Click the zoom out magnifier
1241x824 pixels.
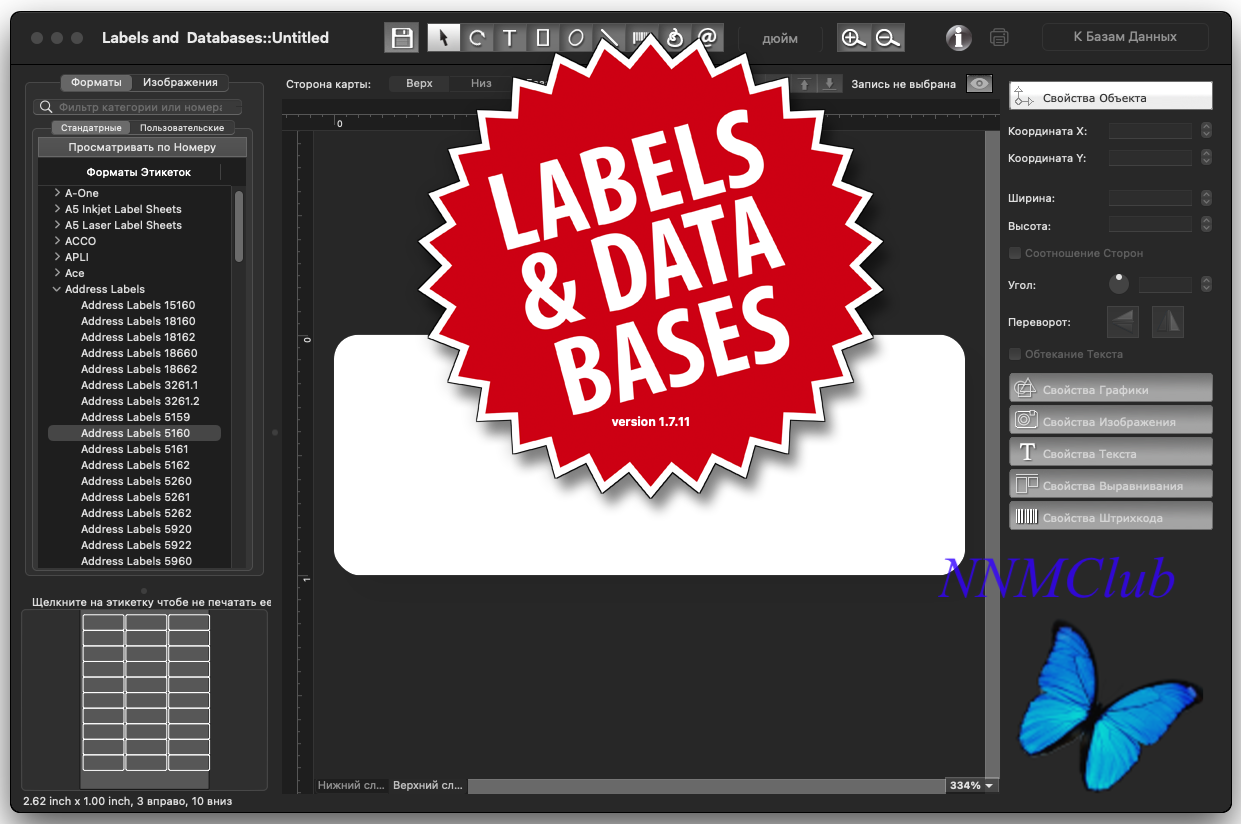tap(888, 38)
